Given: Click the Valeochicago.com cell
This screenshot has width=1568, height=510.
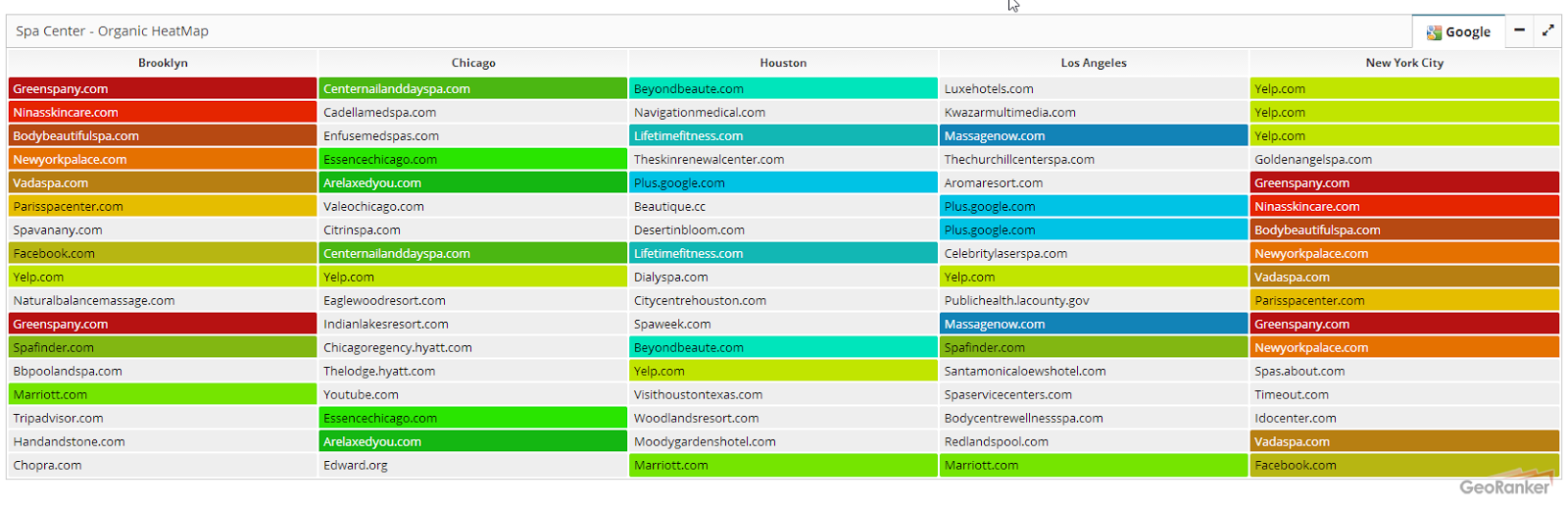Looking at the screenshot, I should pos(473,206).
